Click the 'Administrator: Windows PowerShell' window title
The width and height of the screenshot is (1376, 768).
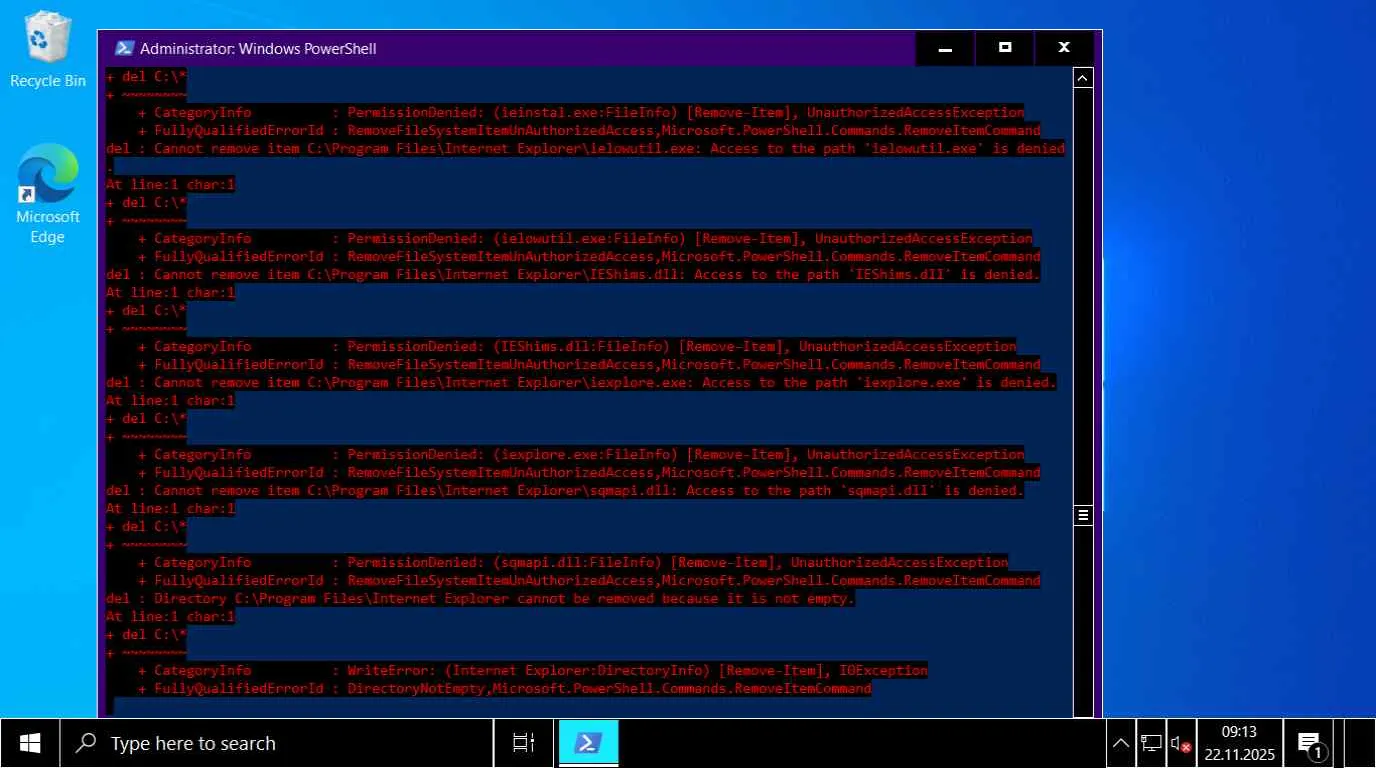[x=258, y=48]
